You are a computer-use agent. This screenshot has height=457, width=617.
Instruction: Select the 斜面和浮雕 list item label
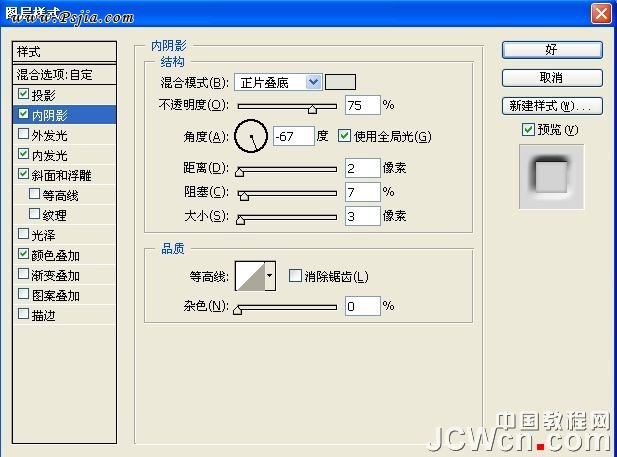pyautogui.click(x=61, y=175)
